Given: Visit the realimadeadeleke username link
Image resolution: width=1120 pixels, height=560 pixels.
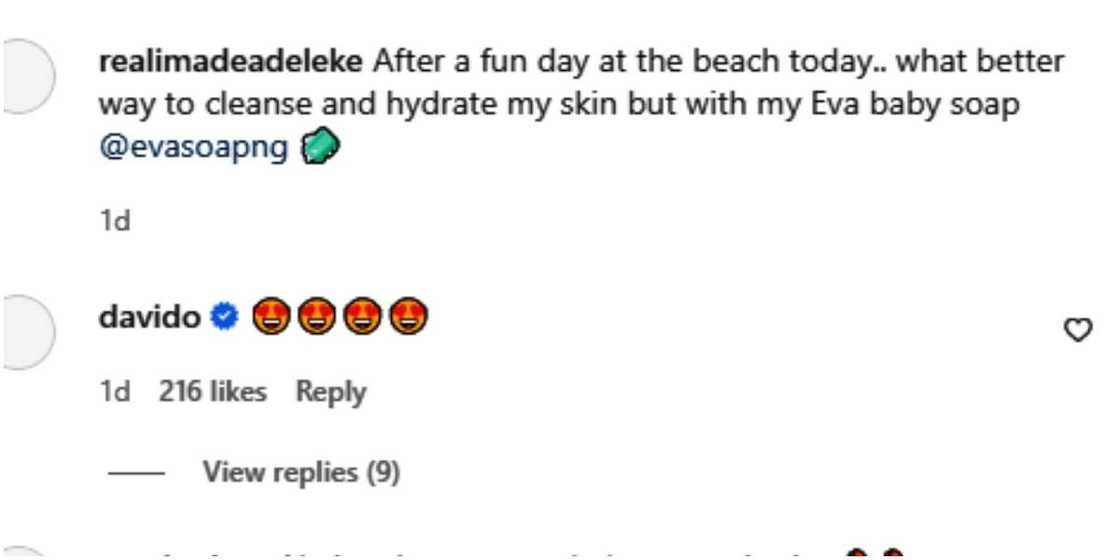Looking at the screenshot, I should coord(233,61).
